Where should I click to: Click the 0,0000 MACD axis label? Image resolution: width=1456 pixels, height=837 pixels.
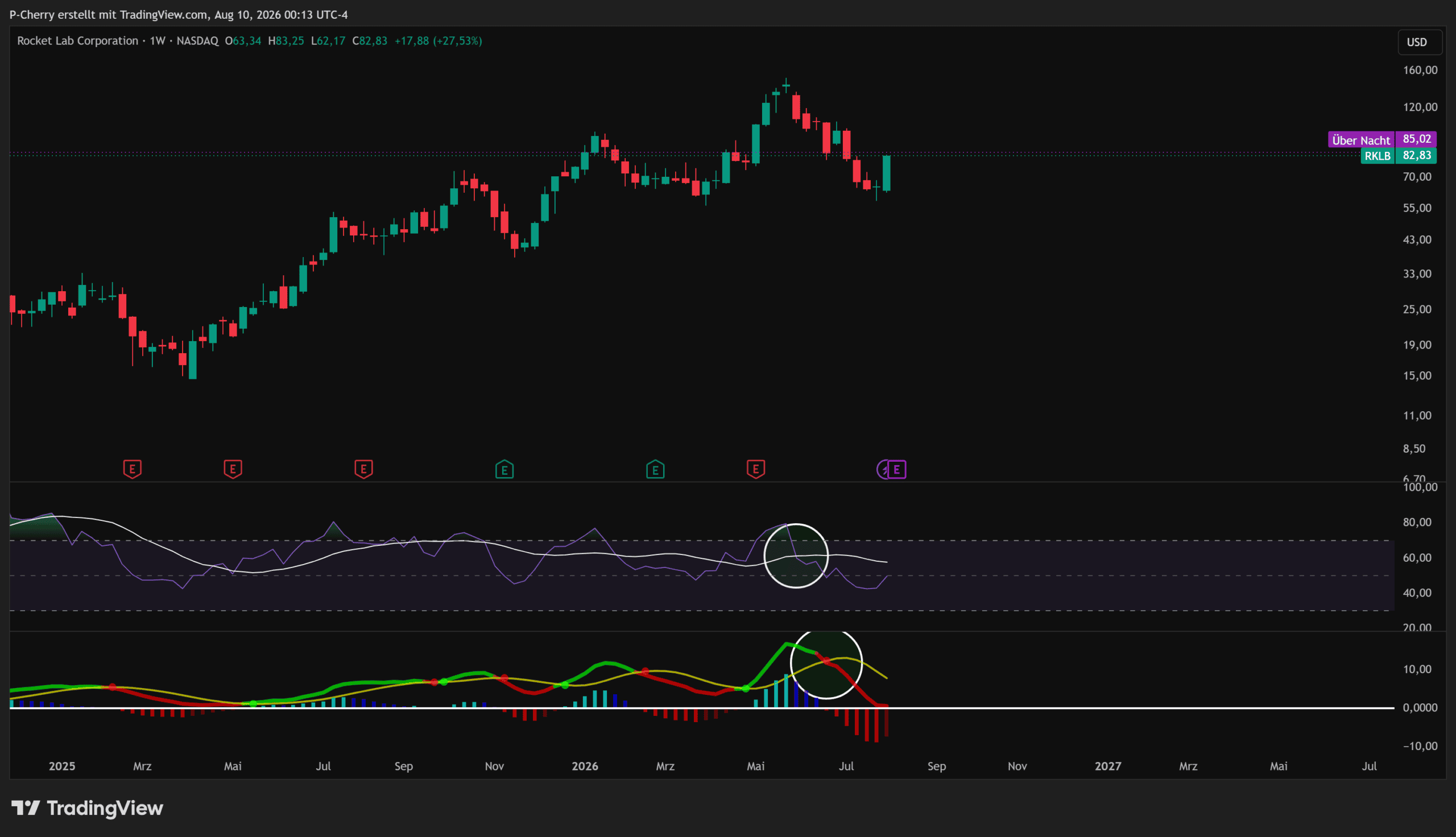[1420, 708]
